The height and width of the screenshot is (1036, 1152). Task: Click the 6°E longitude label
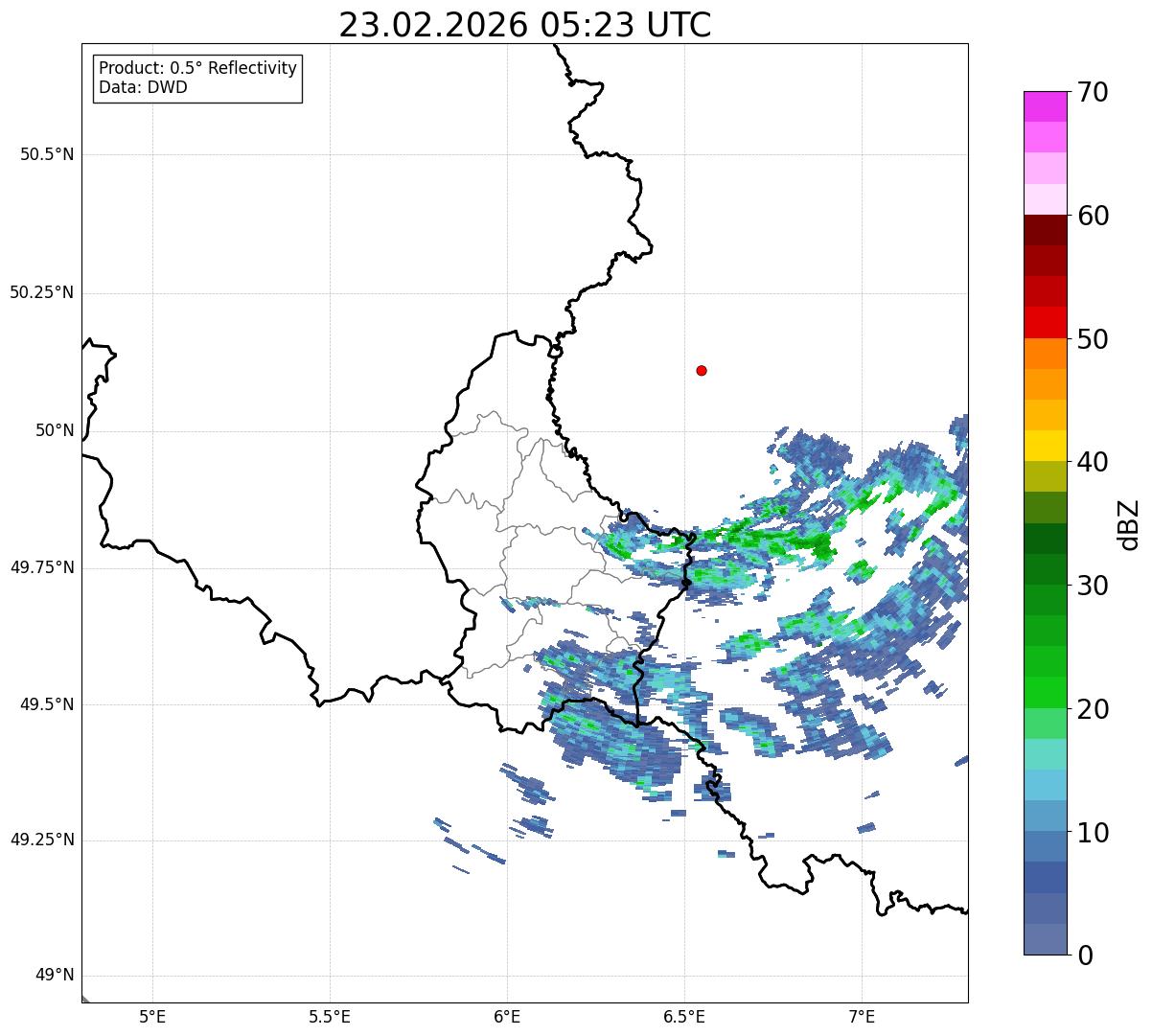507,1017
